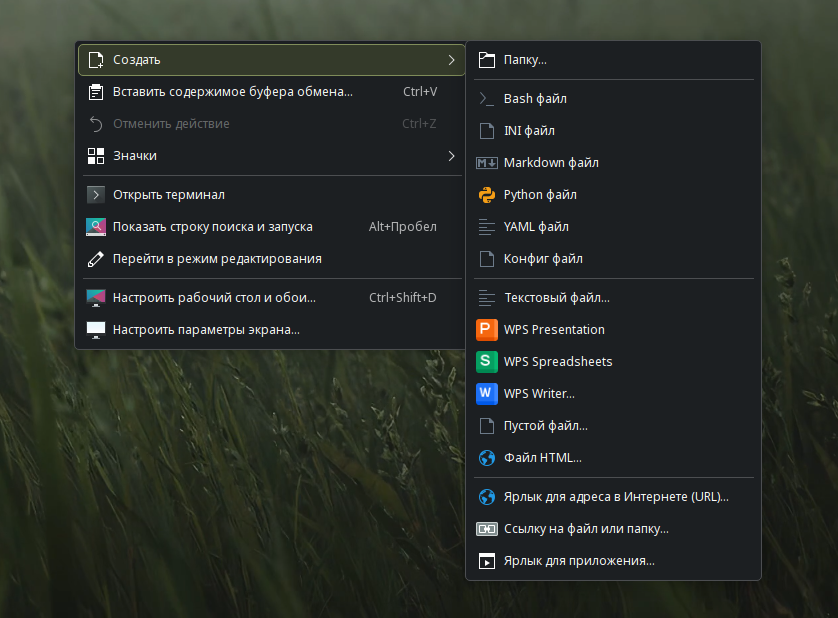Click the Файл HTML globe icon
This screenshot has width=838, height=618.
pyautogui.click(x=487, y=458)
